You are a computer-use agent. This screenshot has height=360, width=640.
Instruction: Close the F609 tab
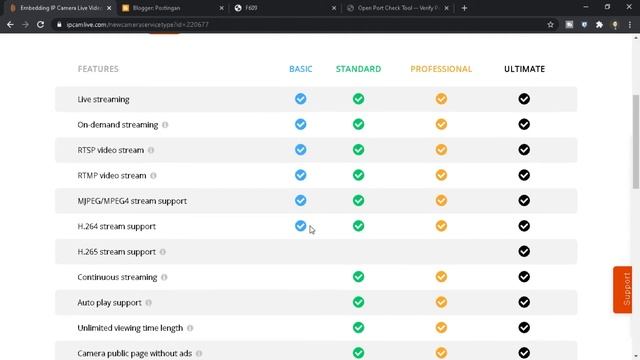point(334,8)
